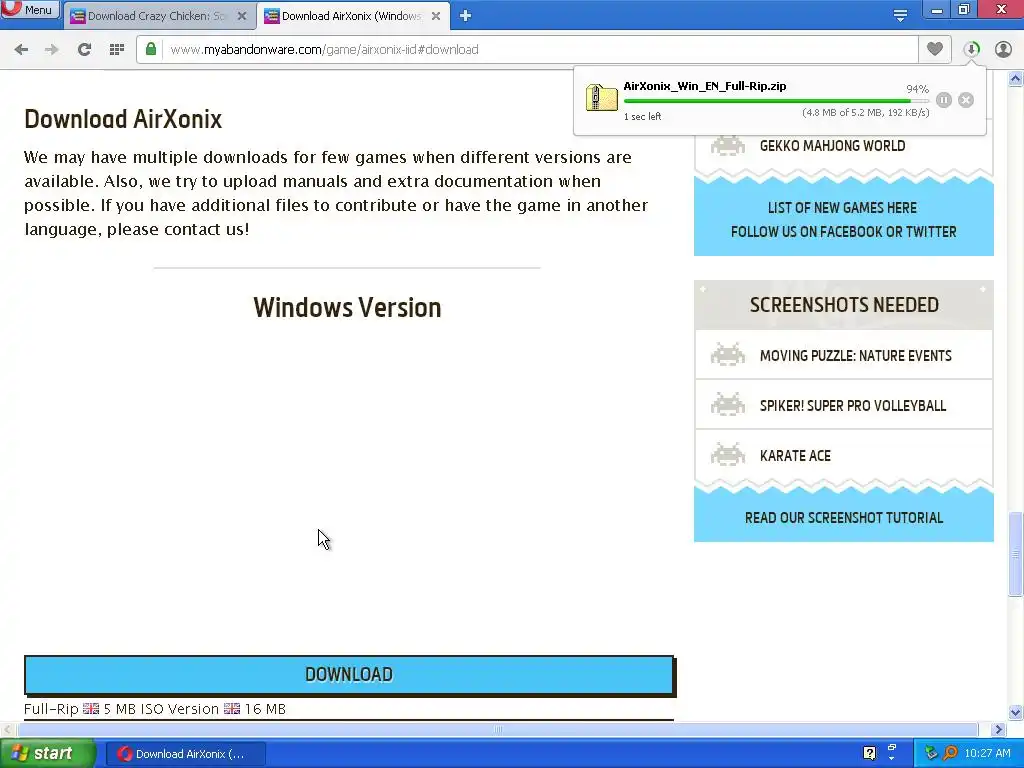1024x768 pixels.
Task: Click the invader icon beside Moving Puzzle
Action: pyautogui.click(x=728, y=355)
